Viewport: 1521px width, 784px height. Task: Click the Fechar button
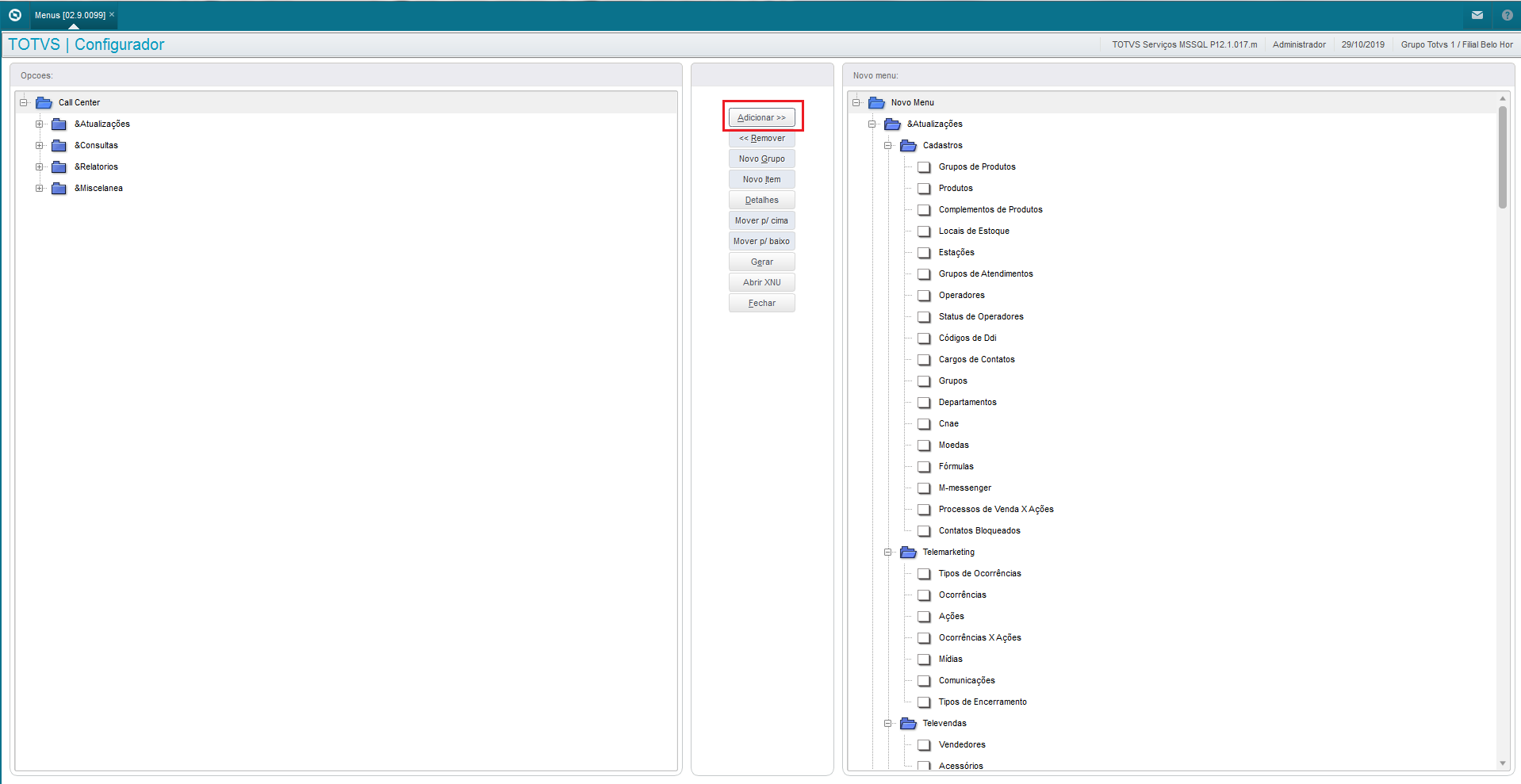(x=762, y=303)
